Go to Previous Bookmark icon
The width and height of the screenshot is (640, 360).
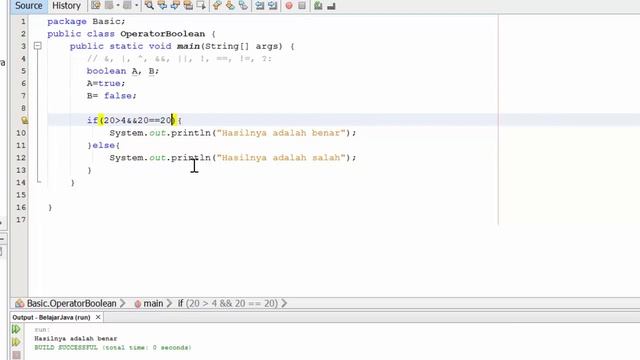click(x=217, y=5)
